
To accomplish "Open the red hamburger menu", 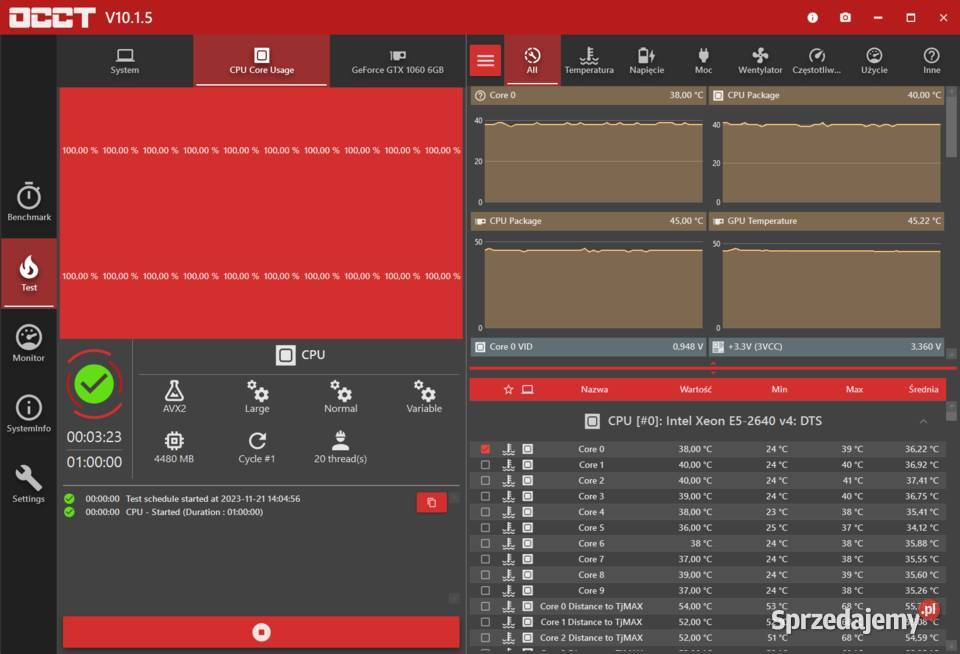I will [x=486, y=60].
